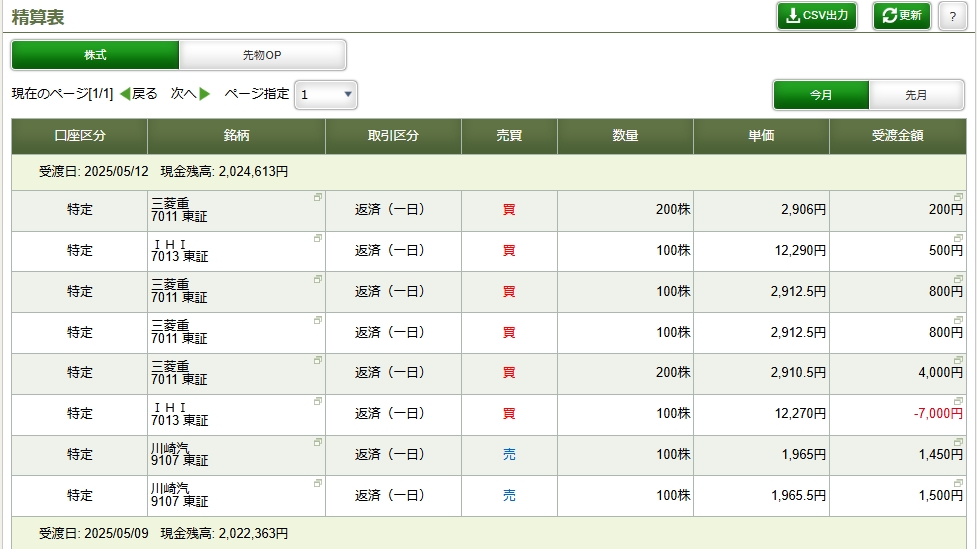Expand the ページ指定 page dropdown
977x549 pixels.
tap(326, 95)
